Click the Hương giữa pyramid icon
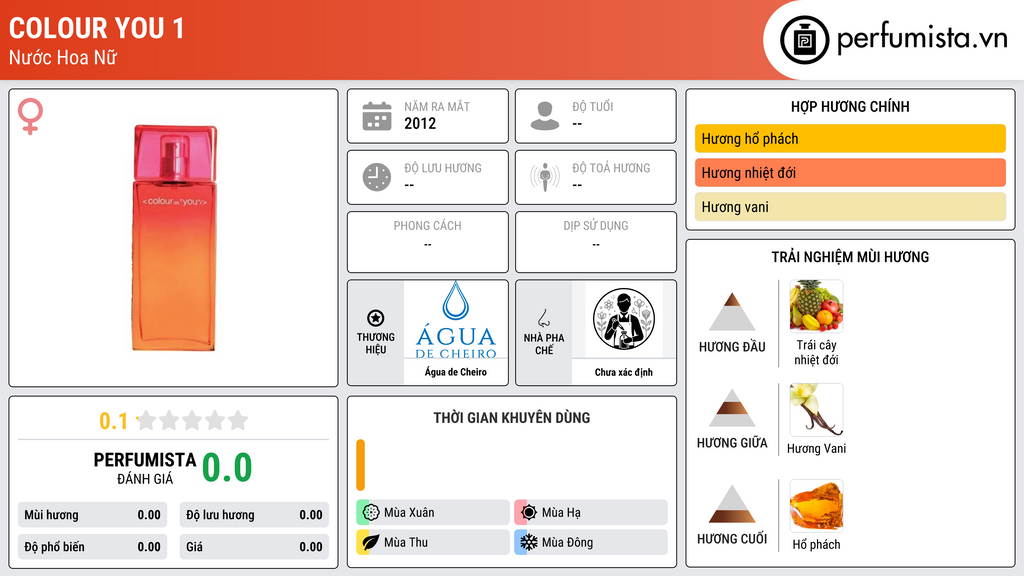1024x576 pixels. click(x=732, y=408)
